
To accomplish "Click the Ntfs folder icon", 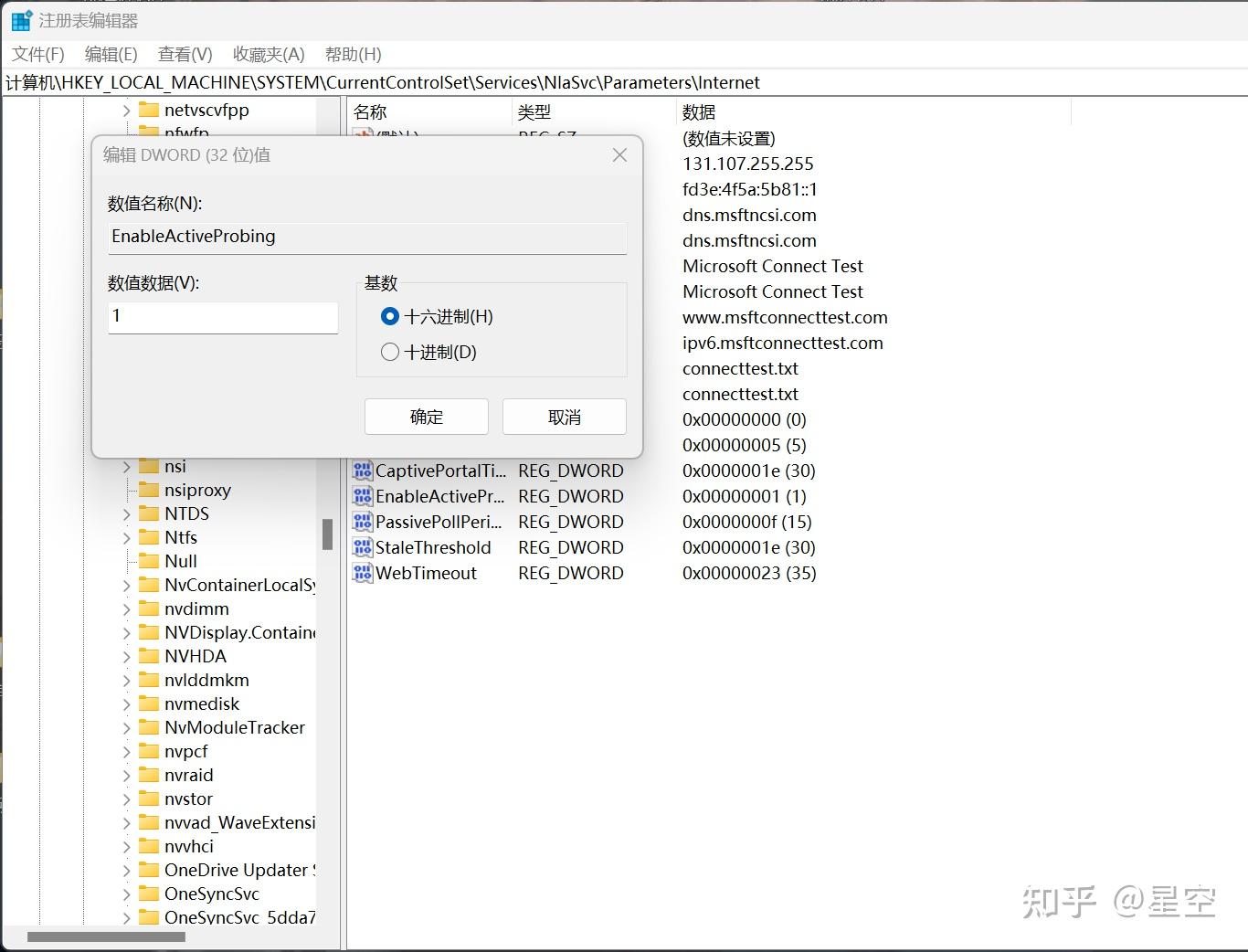I will point(149,537).
